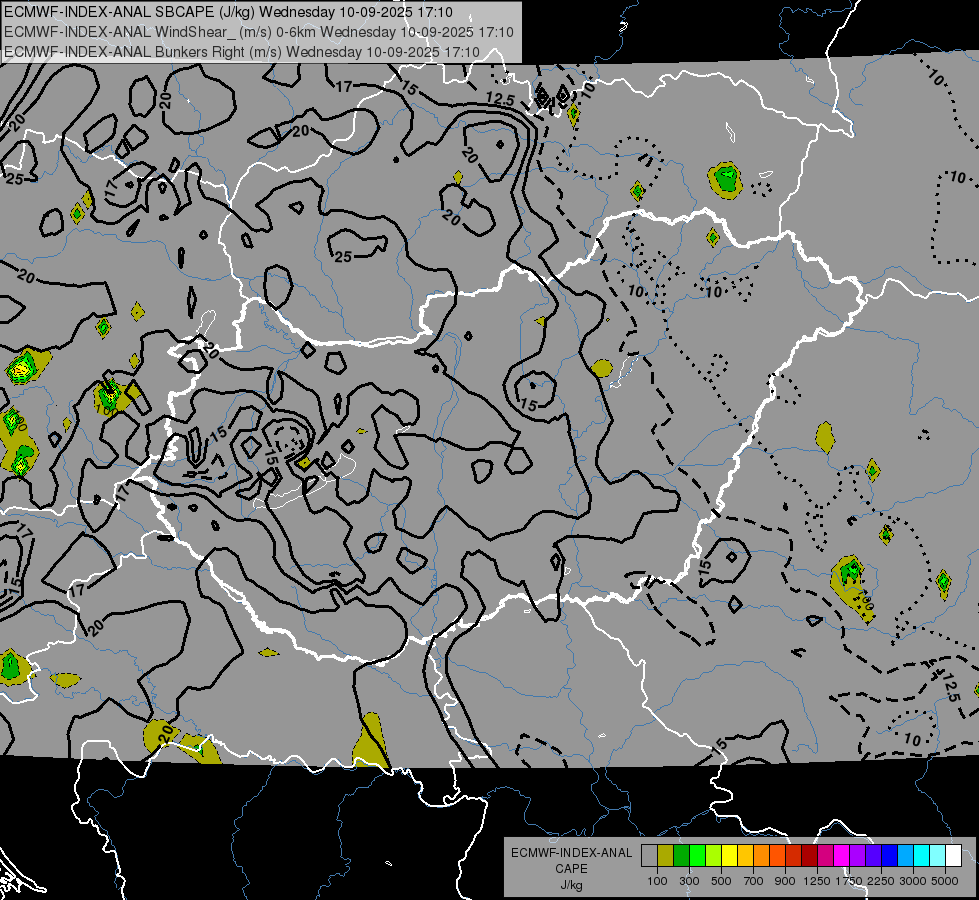The width and height of the screenshot is (979, 900).
Task: Select the magenta legend swatch
Action: [x=842, y=855]
